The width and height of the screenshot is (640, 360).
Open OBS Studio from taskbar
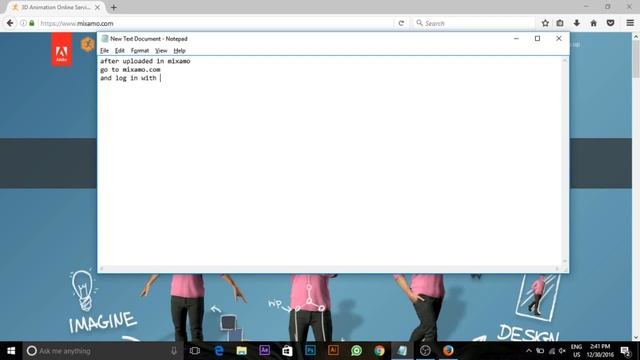tap(425, 351)
